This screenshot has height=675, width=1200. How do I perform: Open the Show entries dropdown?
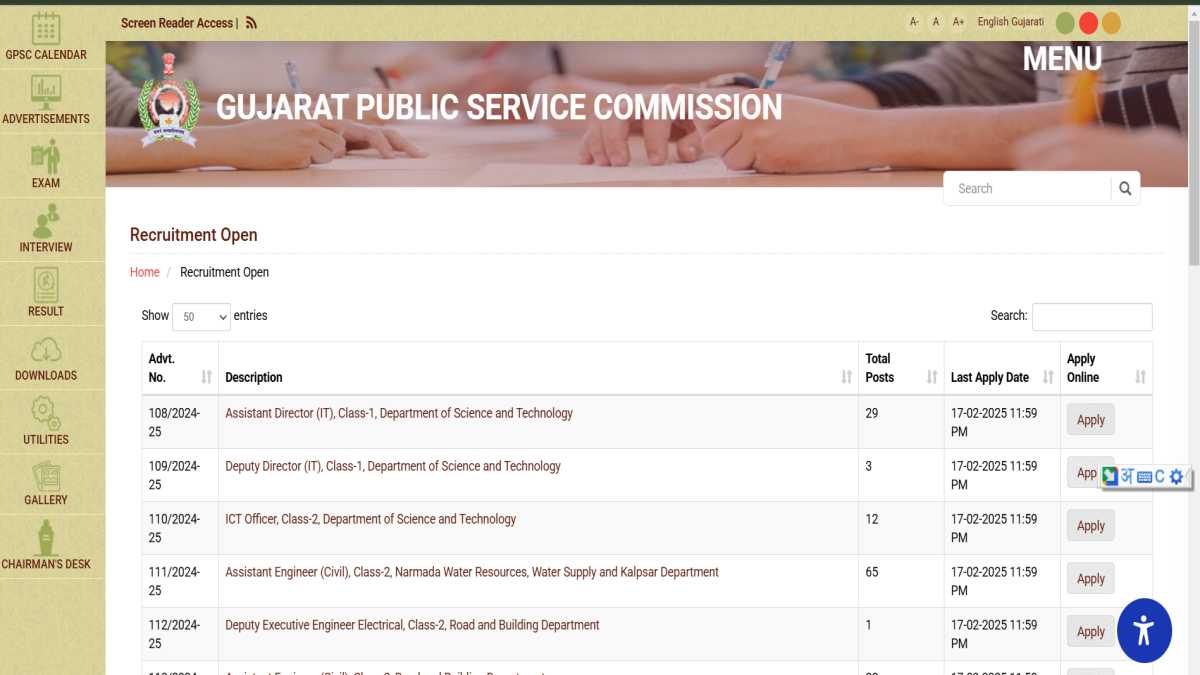tap(201, 317)
